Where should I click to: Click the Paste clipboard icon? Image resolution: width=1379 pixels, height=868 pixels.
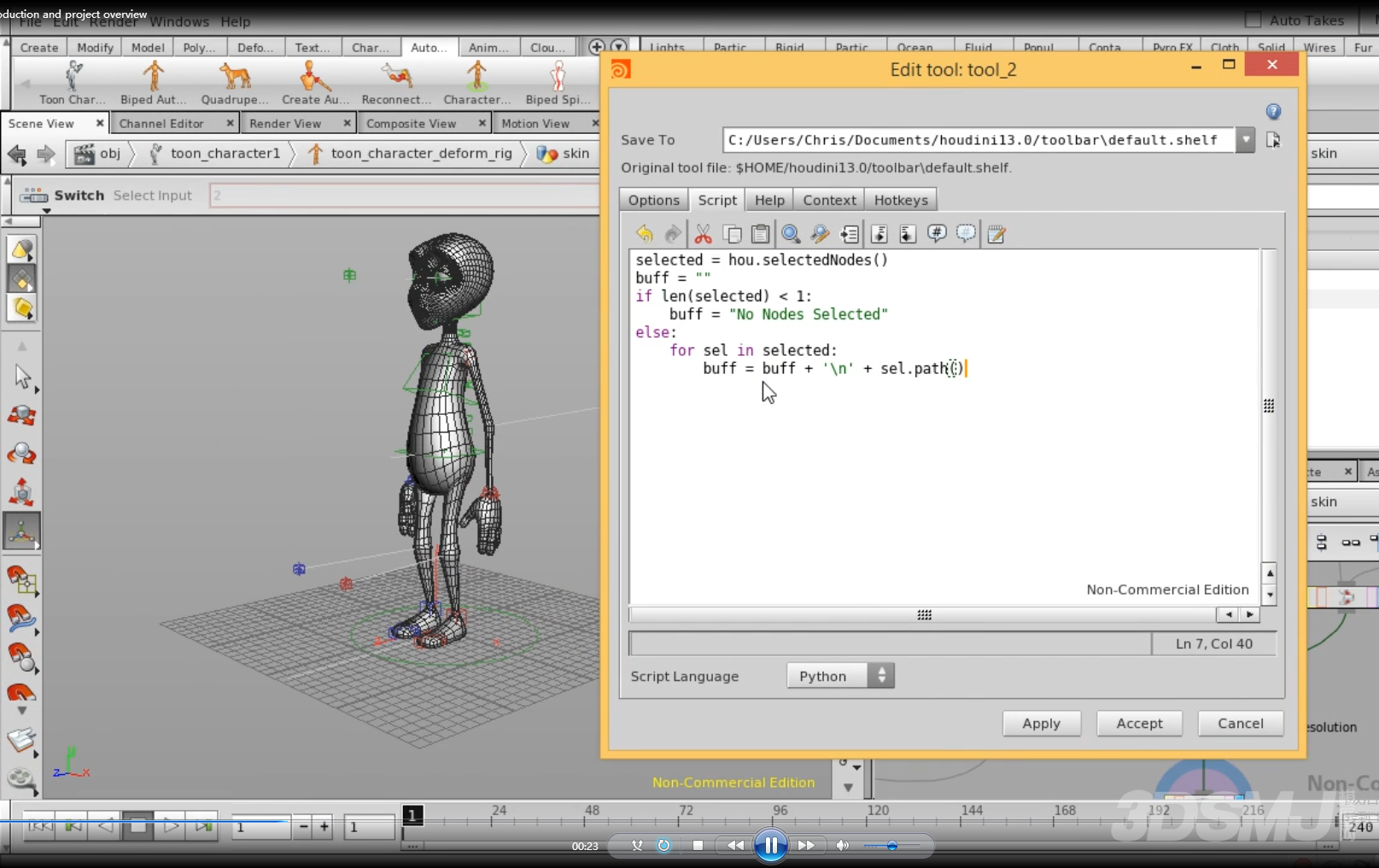coord(760,233)
